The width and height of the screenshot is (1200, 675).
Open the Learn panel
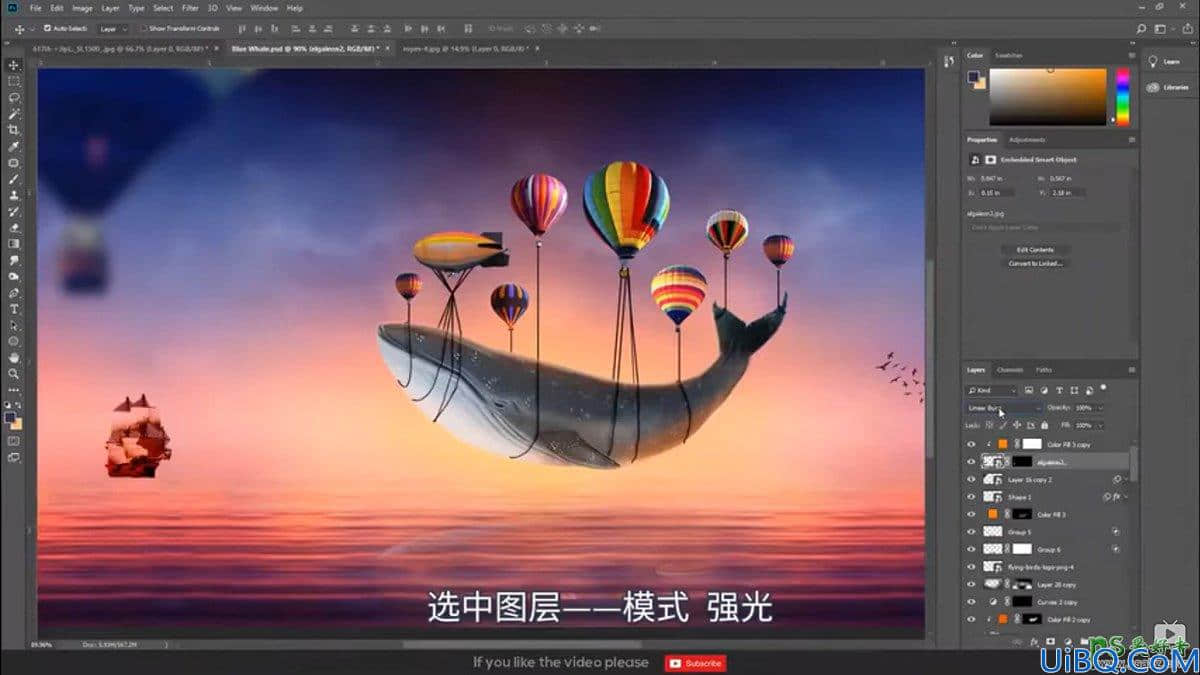click(1166, 62)
